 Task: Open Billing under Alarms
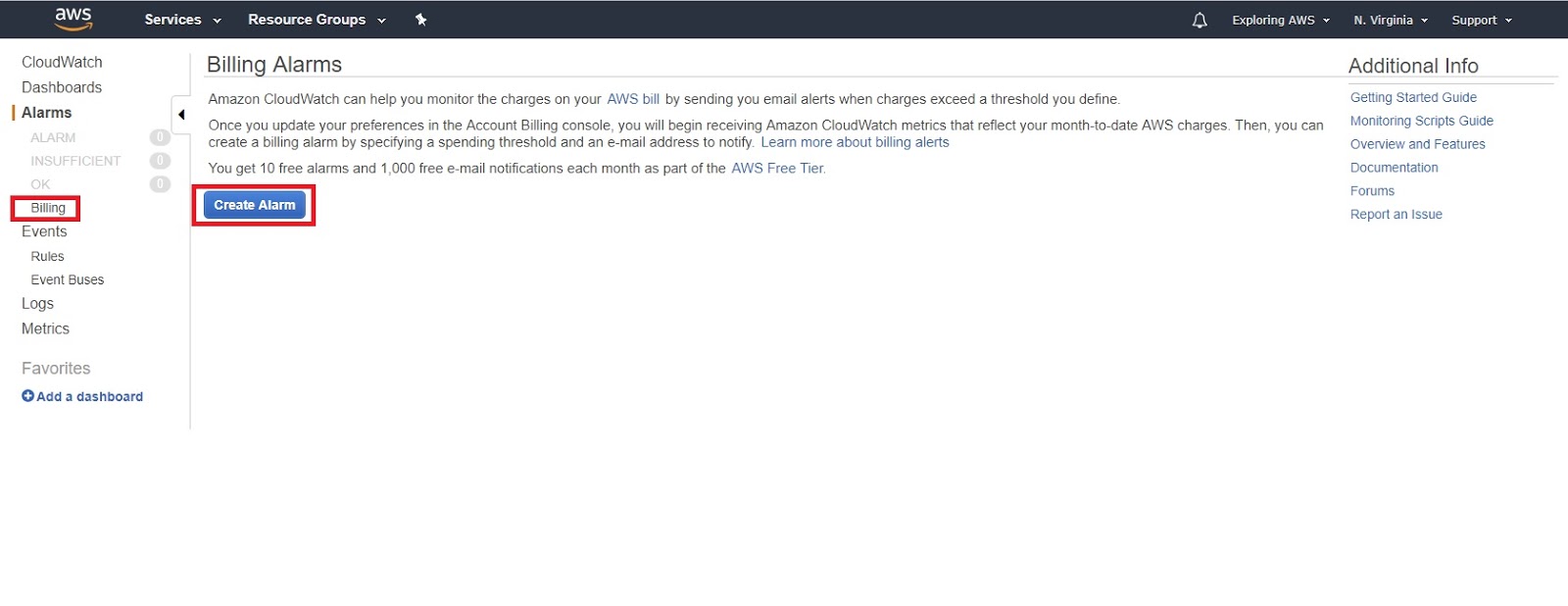tap(48, 208)
